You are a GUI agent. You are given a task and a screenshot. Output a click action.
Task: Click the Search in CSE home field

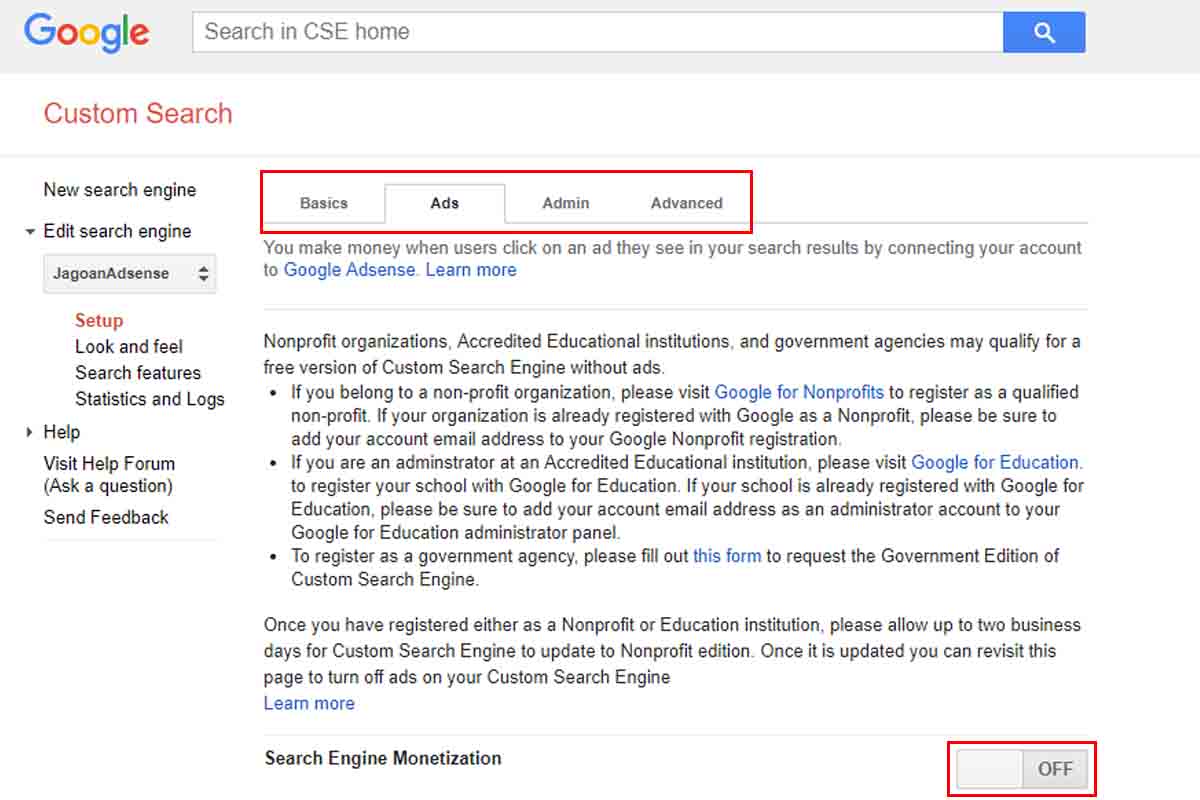[x=595, y=31]
